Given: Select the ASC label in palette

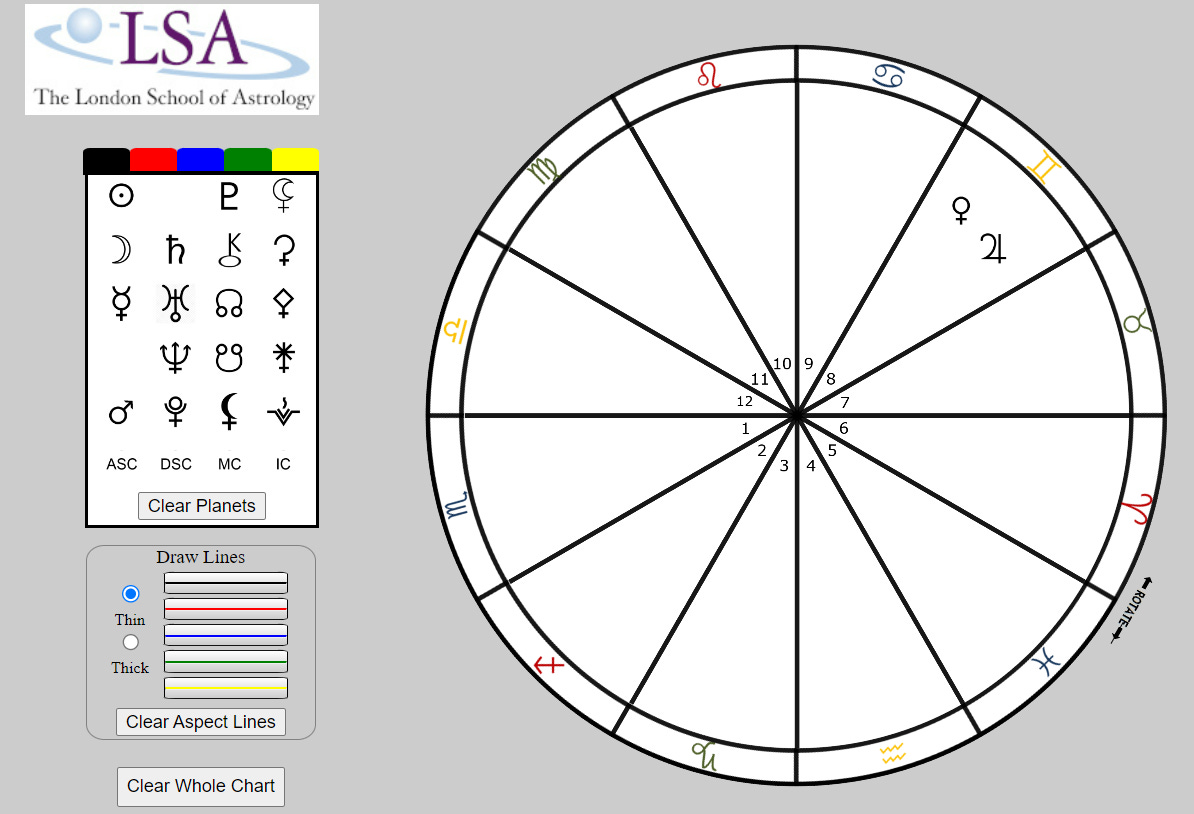Looking at the screenshot, I should click(x=122, y=464).
